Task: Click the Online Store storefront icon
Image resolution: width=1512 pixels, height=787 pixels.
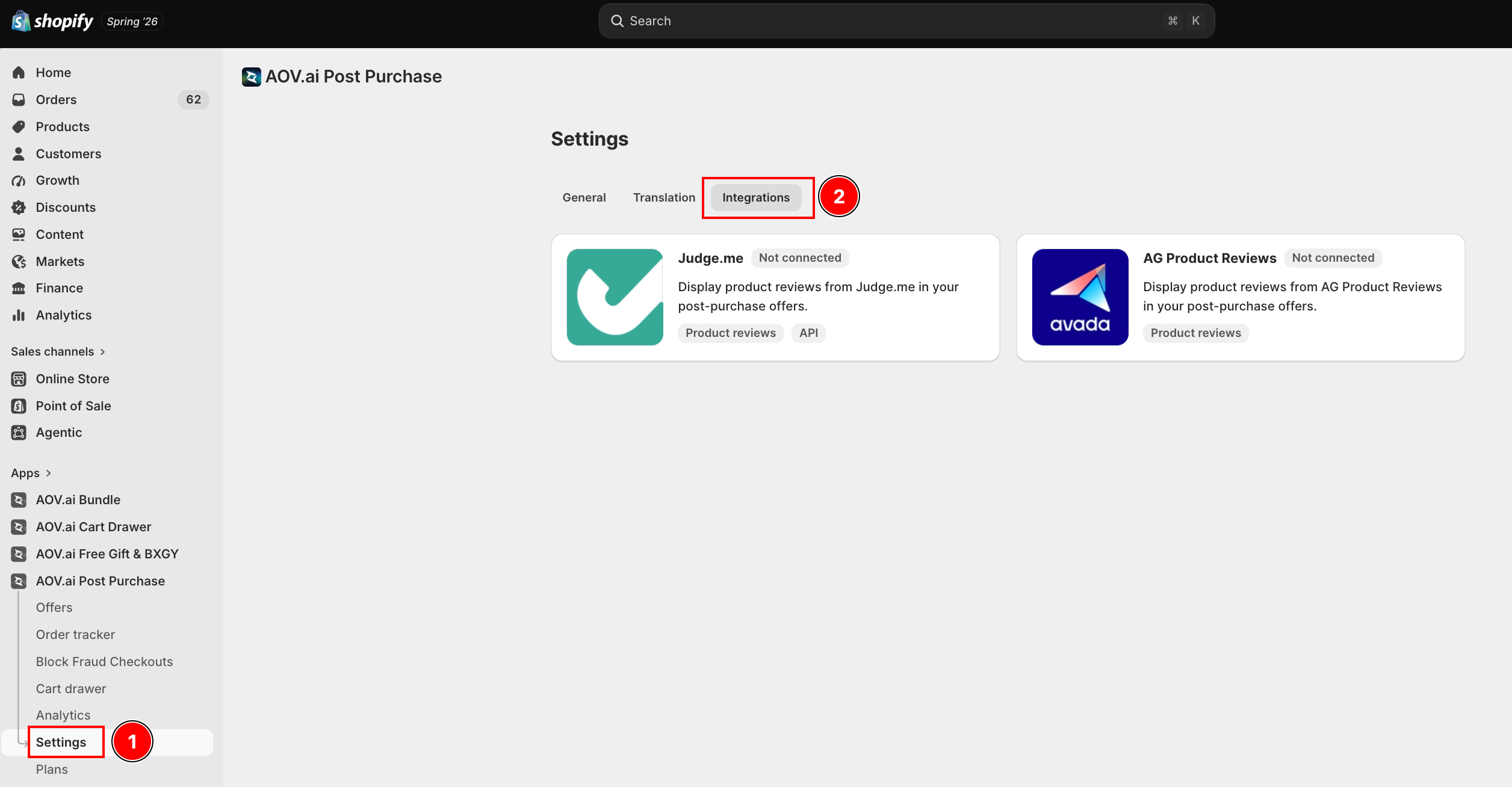Action: coord(19,379)
